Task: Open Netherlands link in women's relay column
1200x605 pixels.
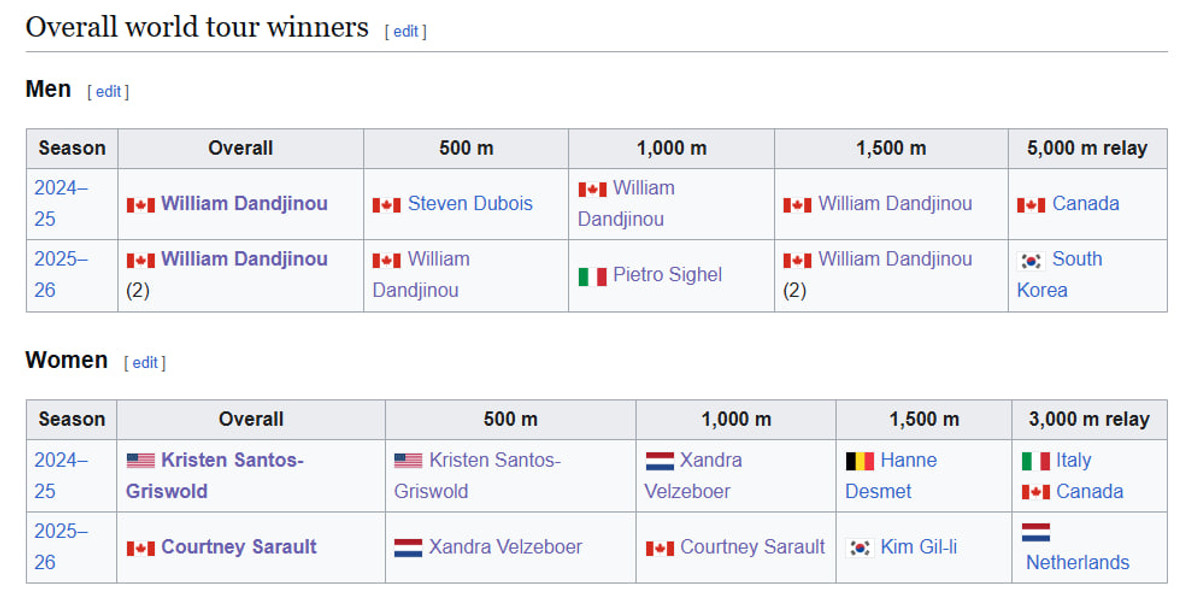Action: [x=1077, y=563]
